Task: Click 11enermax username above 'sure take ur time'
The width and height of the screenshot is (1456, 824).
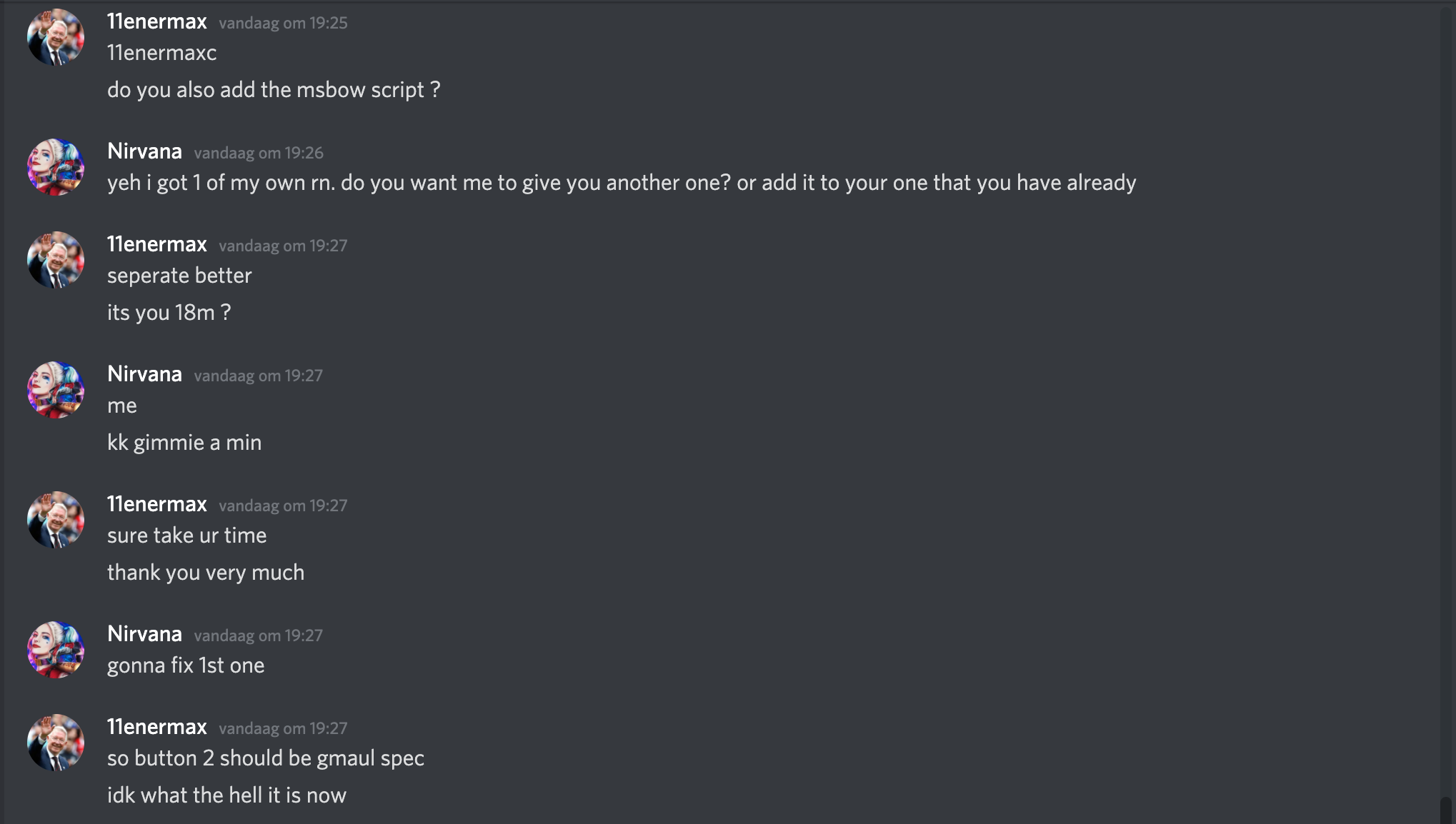Action: (157, 504)
